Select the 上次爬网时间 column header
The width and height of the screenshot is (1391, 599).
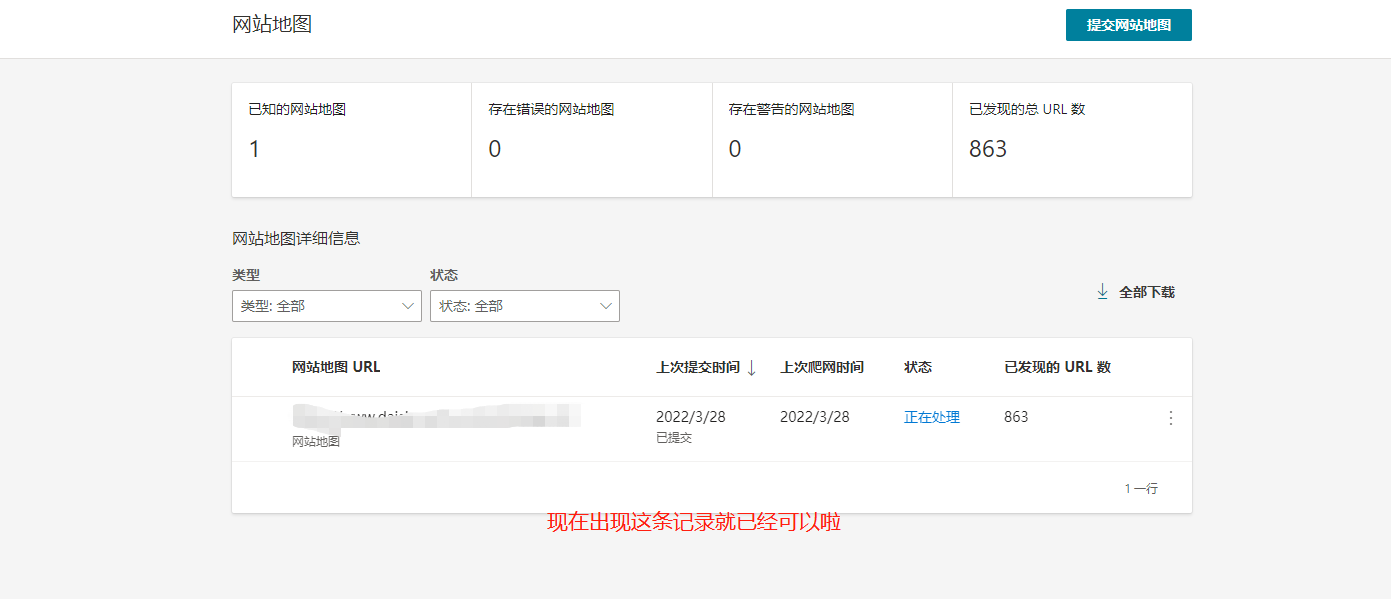(821, 367)
